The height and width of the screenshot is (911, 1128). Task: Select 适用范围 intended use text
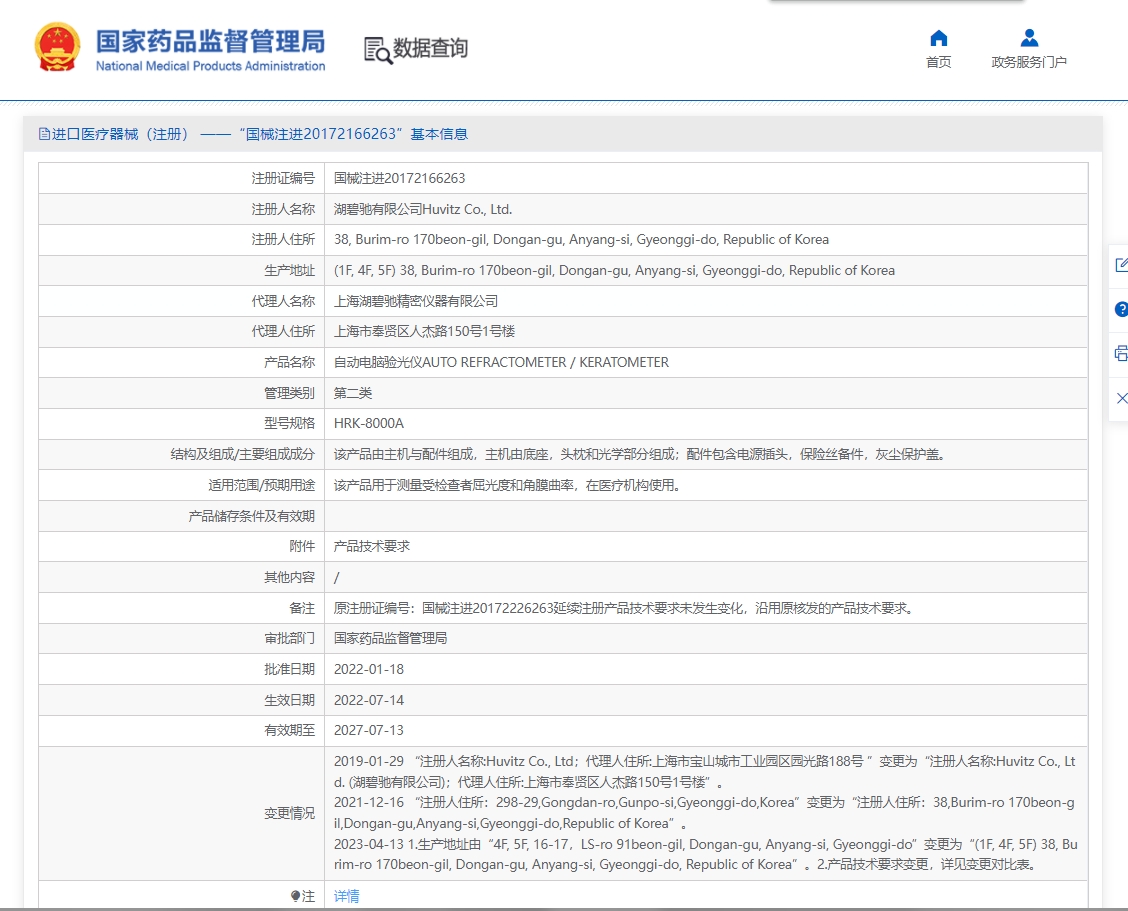click(x=507, y=486)
